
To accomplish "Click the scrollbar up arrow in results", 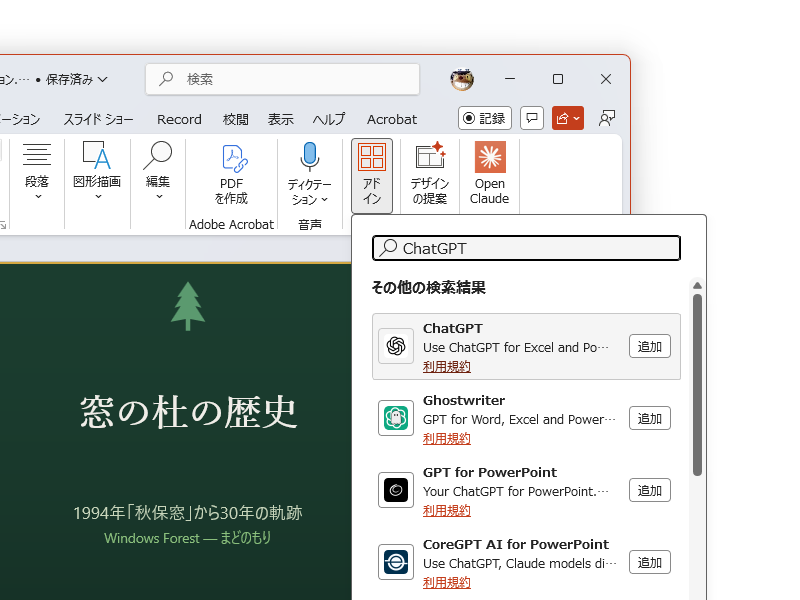I will coord(697,285).
